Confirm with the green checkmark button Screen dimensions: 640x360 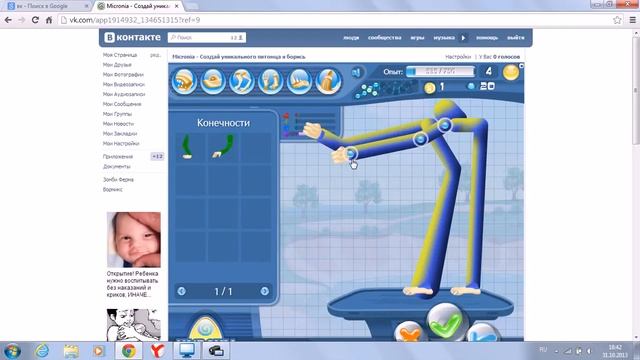445,322
